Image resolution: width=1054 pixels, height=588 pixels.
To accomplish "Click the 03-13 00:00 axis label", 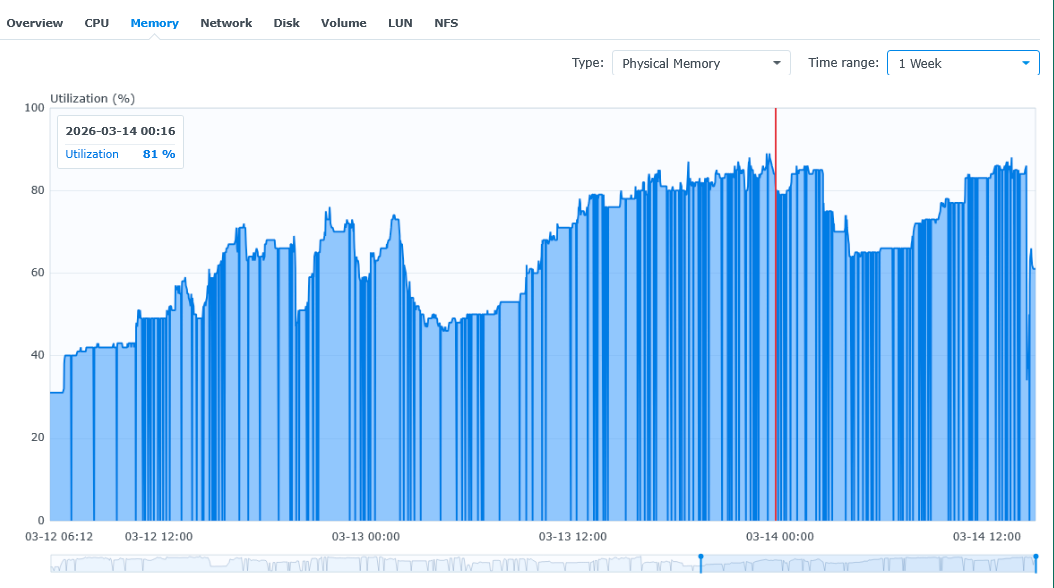I will click(x=366, y=536).
